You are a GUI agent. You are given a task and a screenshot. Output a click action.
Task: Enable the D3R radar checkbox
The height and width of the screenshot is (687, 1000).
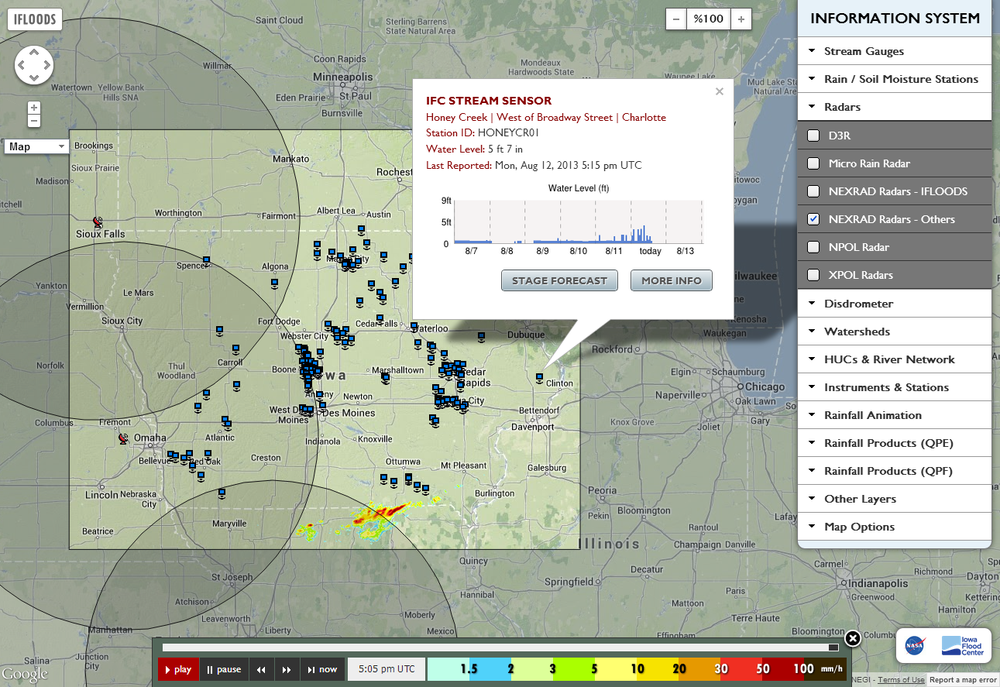(813, 135)
